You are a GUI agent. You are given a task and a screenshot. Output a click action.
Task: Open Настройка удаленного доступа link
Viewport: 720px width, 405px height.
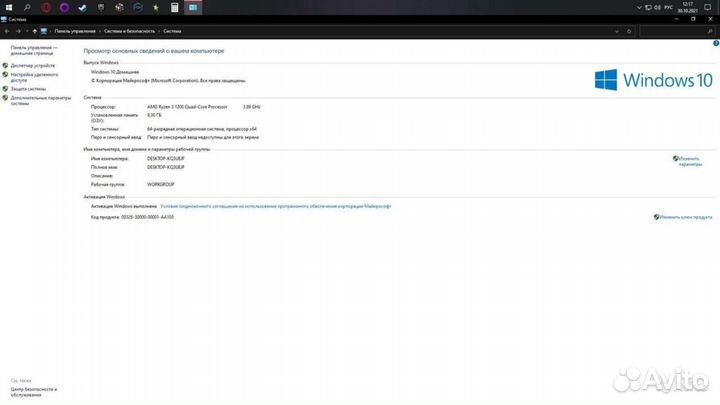tap(34, 77)
